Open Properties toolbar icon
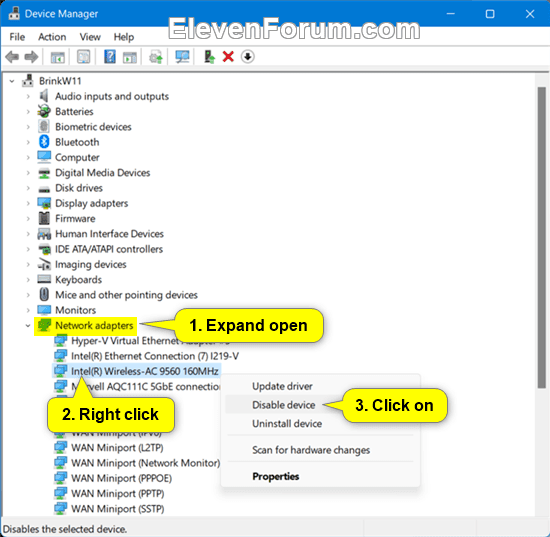 83,56
